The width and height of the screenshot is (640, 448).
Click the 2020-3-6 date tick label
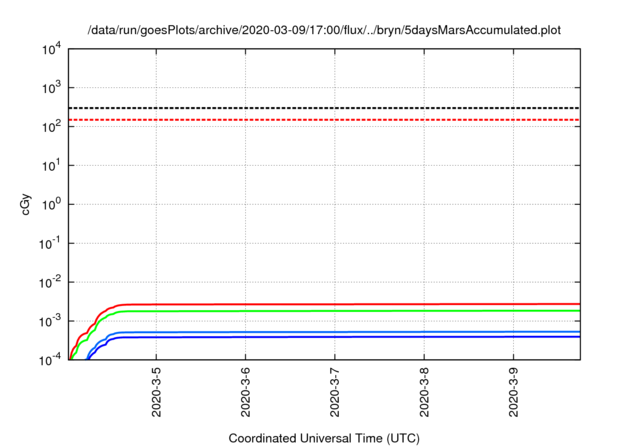245,392
